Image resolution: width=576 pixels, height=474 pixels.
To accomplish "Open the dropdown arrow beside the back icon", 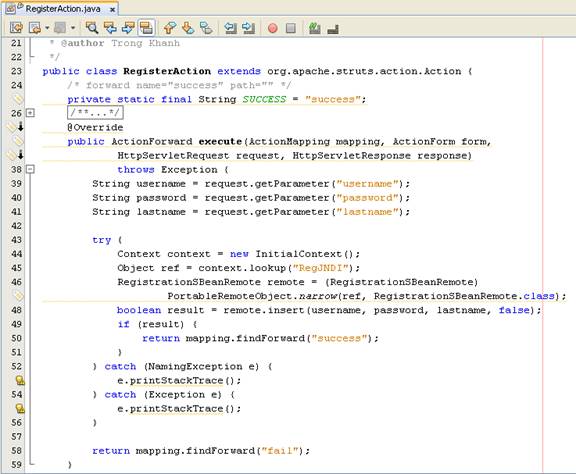I will (x=47, y=28).
